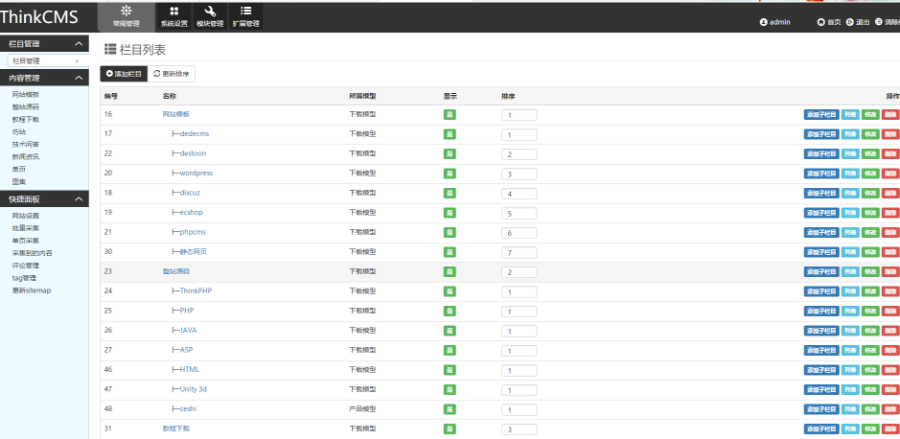Toggle the display badge for dedecms row
This screenshot has width=900, height=439.
coord(450,134)
